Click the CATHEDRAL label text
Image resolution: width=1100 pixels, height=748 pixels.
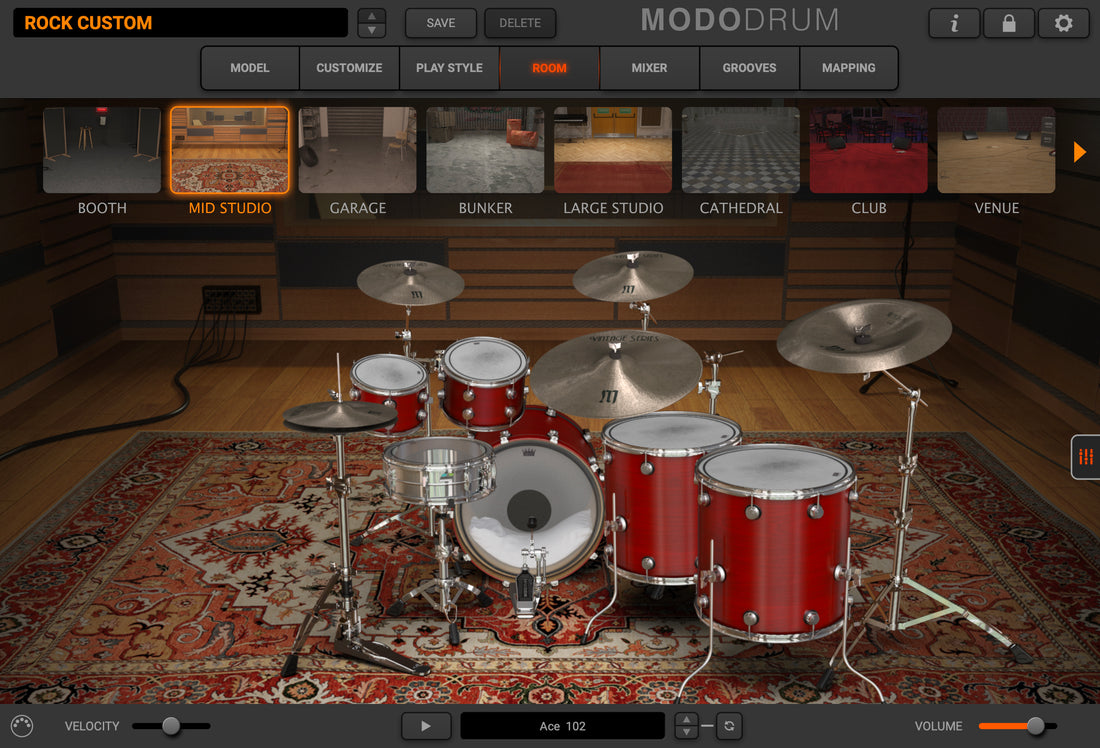741,208
